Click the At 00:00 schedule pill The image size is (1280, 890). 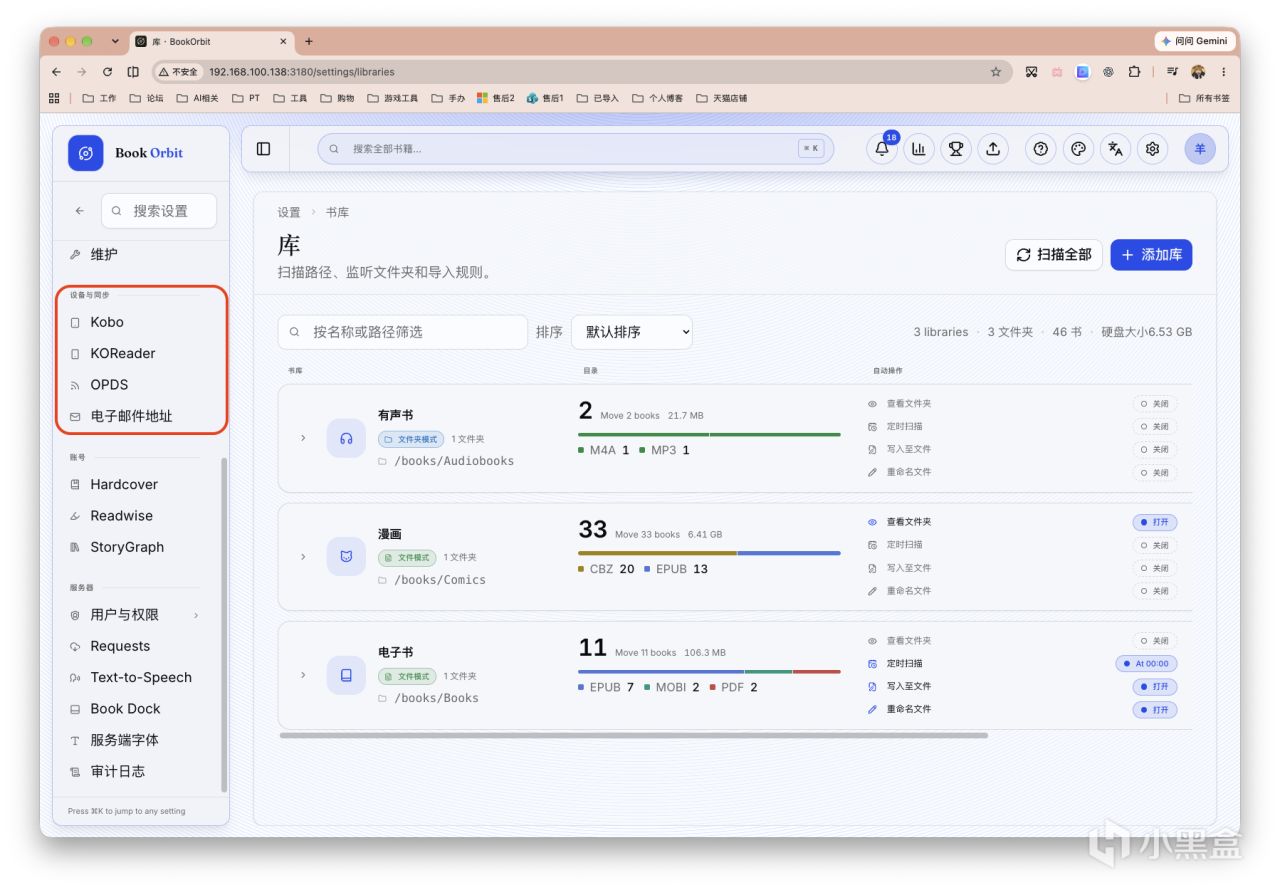point(1147,664)
